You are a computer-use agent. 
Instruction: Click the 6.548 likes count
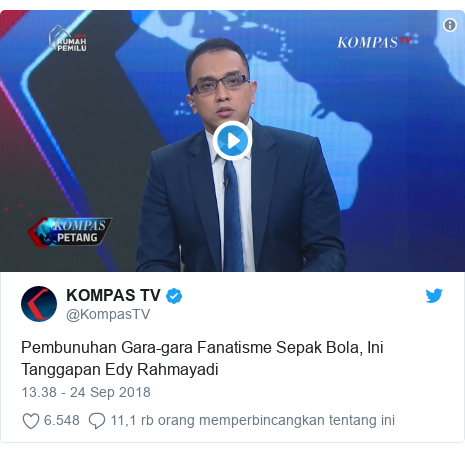tap(62, 420)
